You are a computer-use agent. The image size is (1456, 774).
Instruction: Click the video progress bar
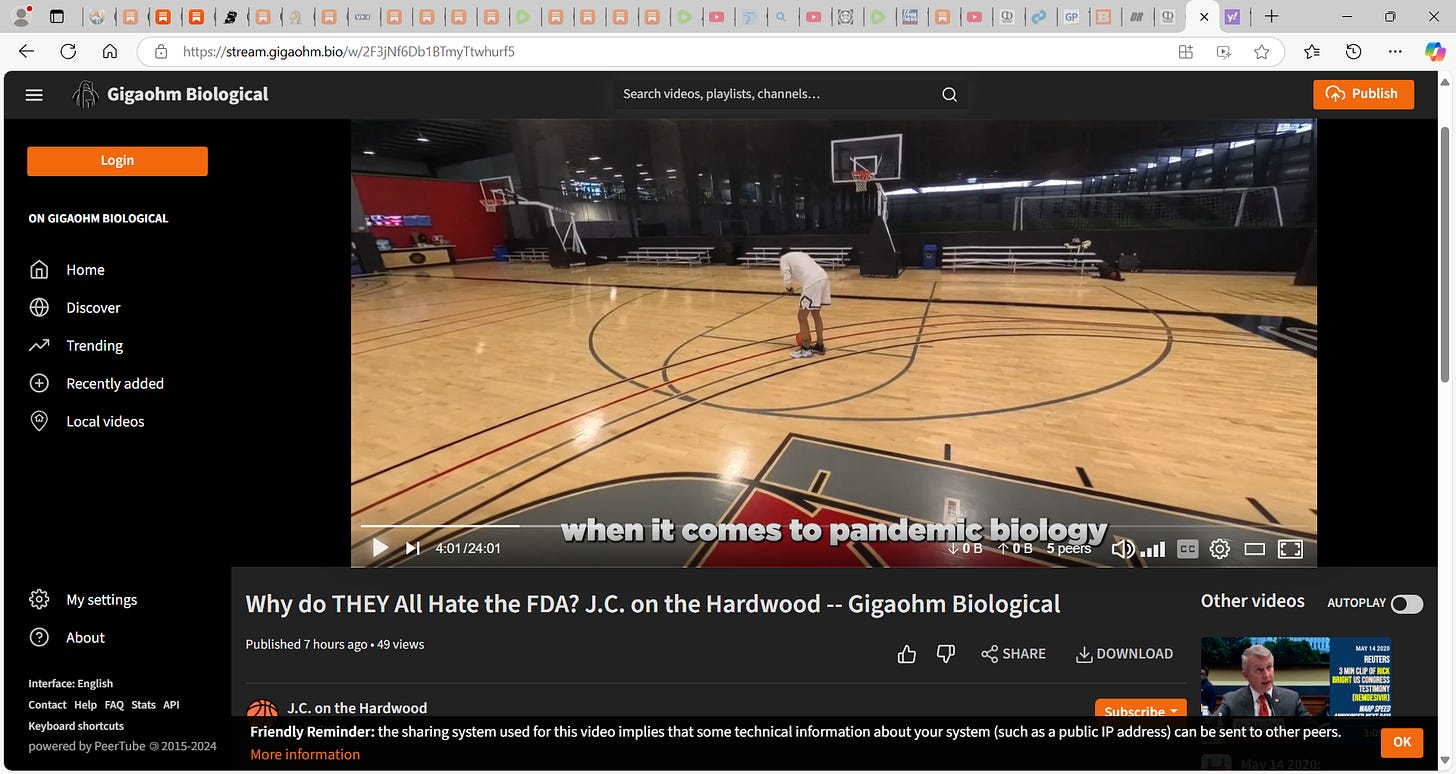coord(833,526)
